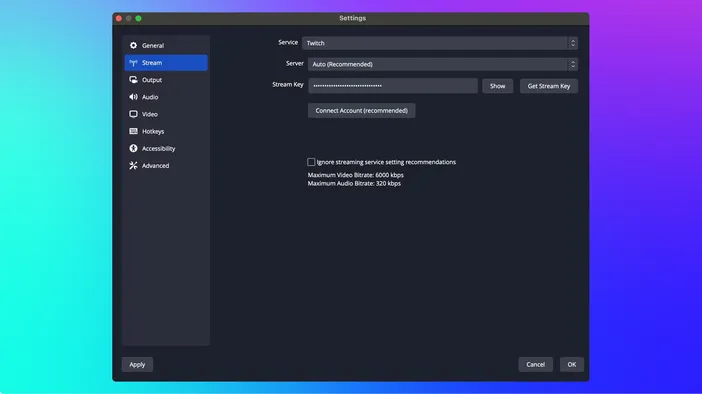Open the Server dropdown Auto (Recommended)
The height and width of the screenshot is (394, 702).
point(442,64)
